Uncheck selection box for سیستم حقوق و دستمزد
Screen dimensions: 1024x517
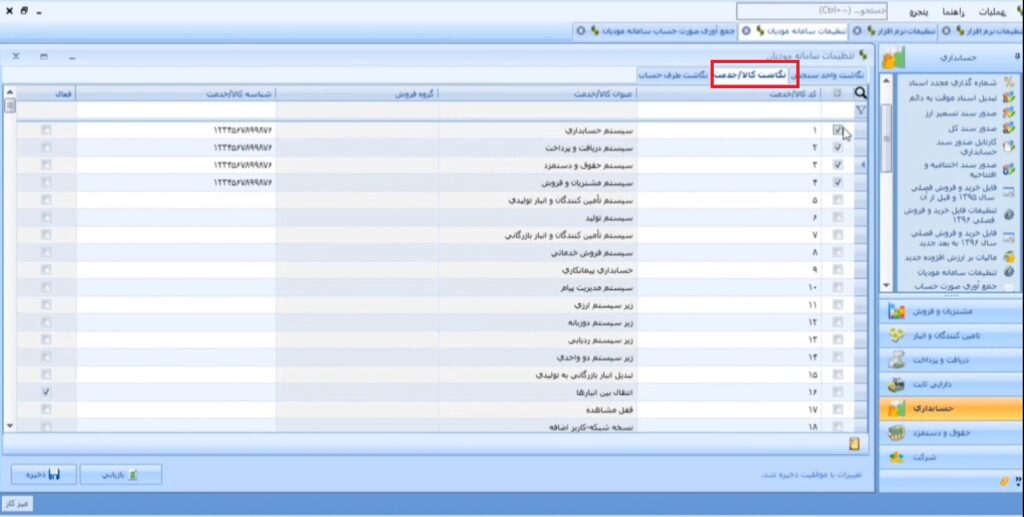838,165
